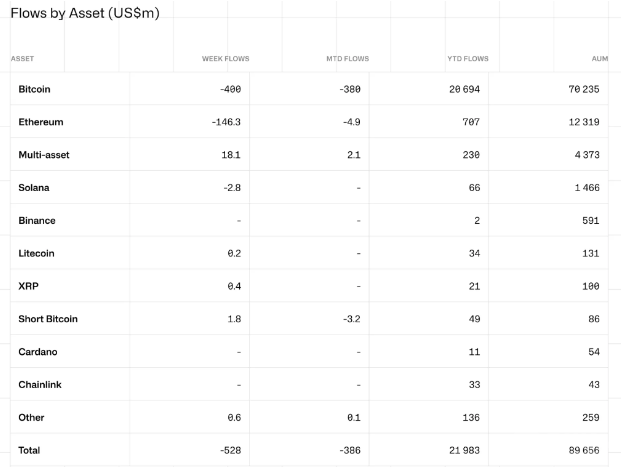Select the Bitcoin row label
Viewport: 621px width, 467px height.
coord(35,89)
